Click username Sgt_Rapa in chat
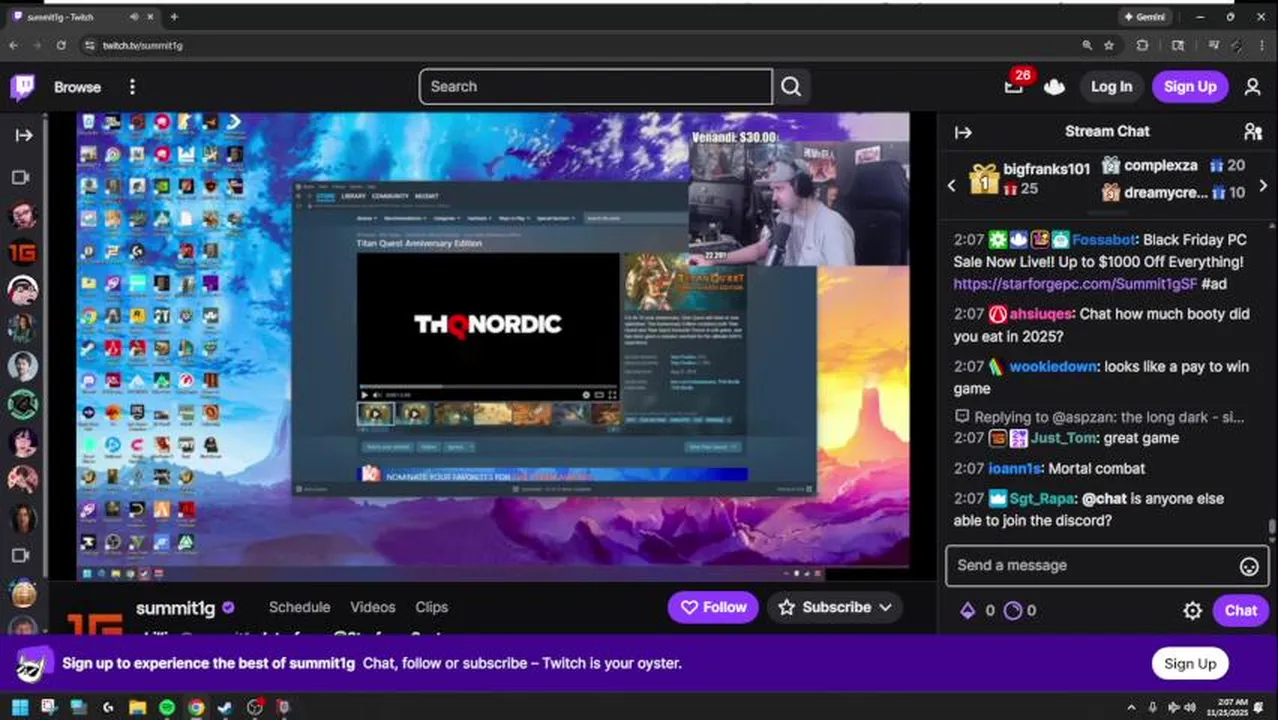This screenshot has height=720, width=1278. [1041, 498]
